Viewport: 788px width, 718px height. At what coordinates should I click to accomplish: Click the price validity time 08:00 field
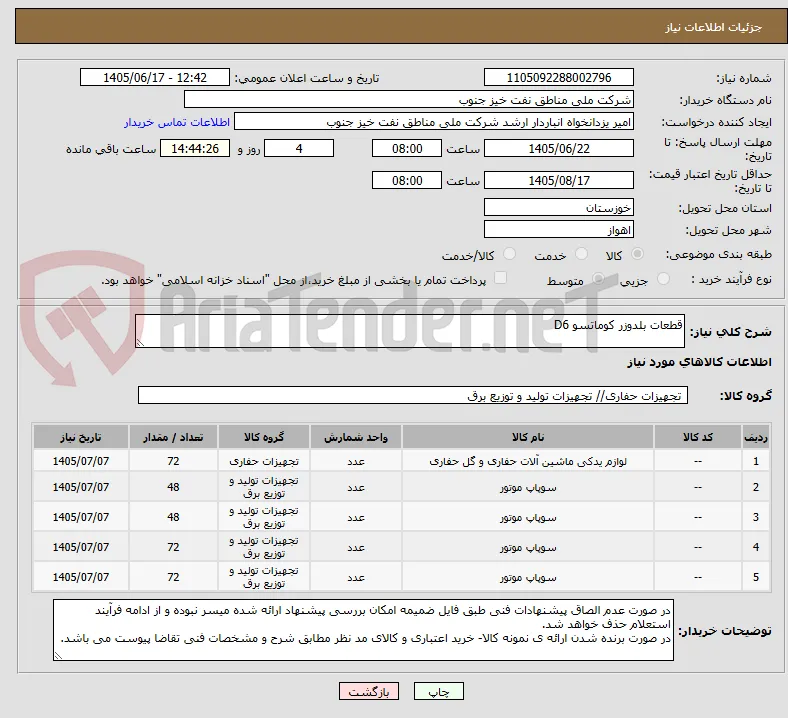pyautogui.click(x=407, y=180)
